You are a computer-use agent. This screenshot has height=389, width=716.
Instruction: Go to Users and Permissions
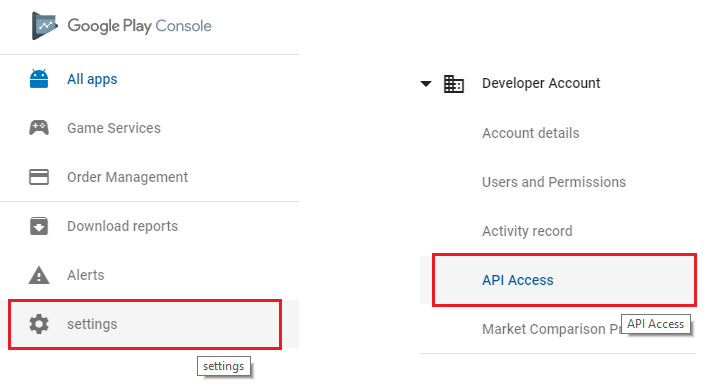tap(554, 182)
